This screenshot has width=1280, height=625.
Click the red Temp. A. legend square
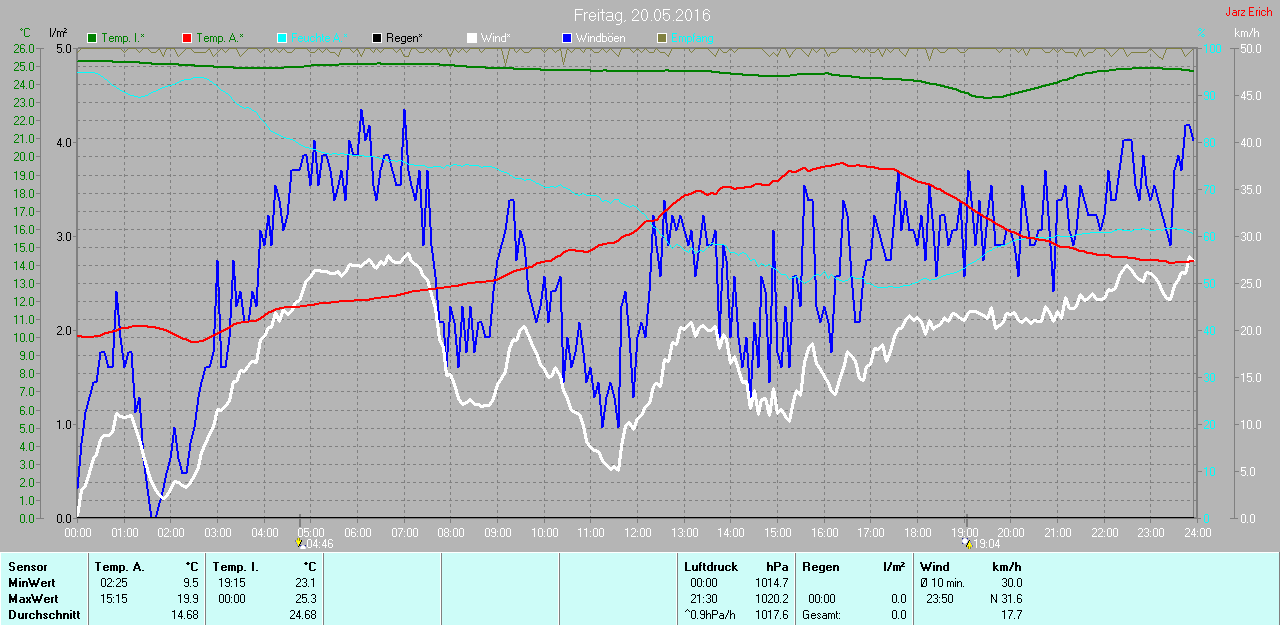coord(187,38)
